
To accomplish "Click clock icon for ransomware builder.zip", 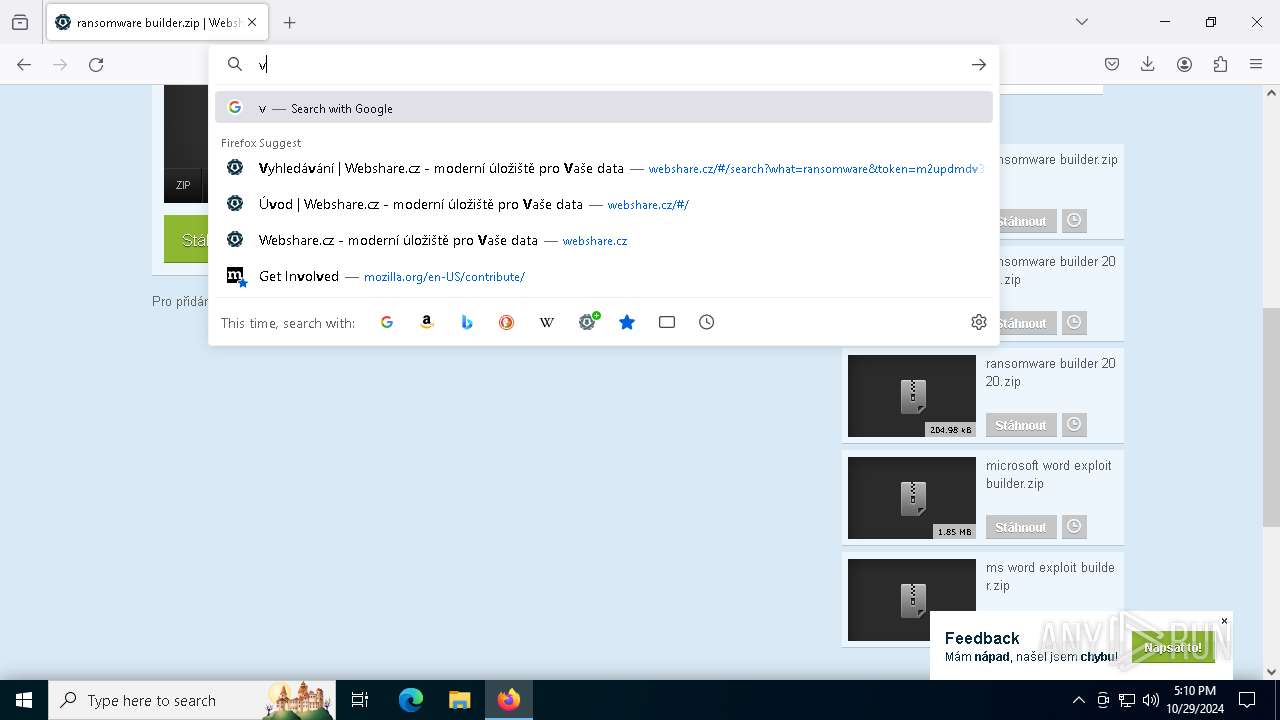I will point(1074,221).
